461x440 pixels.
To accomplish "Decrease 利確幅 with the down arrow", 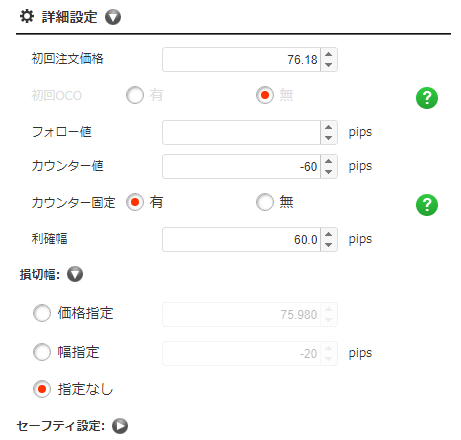I will [329, 245].
